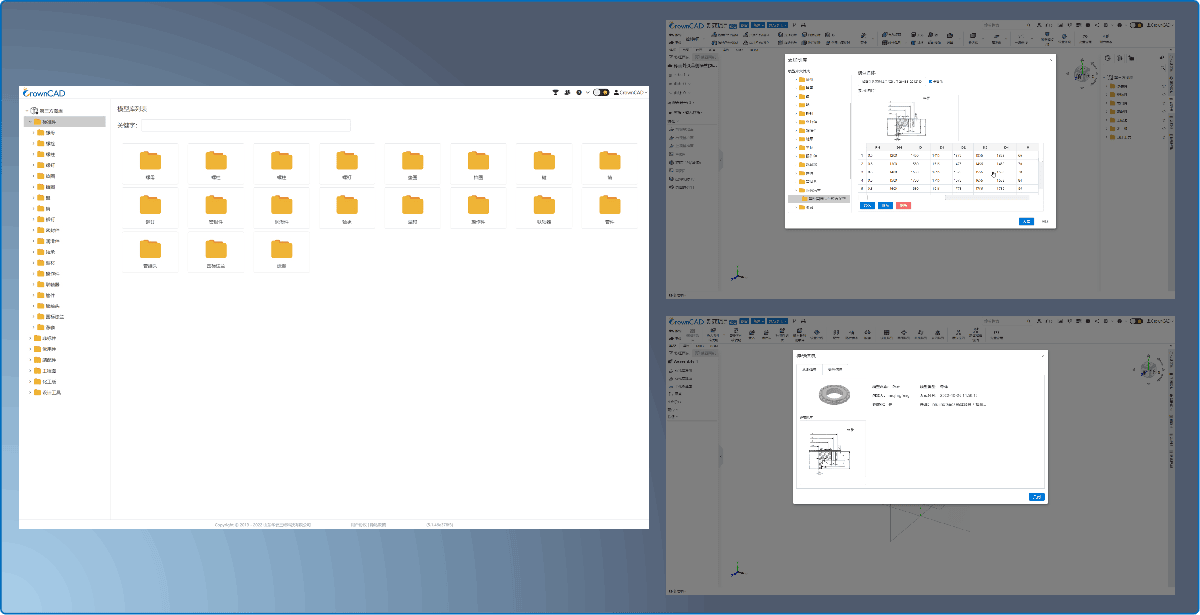This screenshot has height=615, width=1200.
Task: Collapse the root node of the library tree
Action: (27, 110)
